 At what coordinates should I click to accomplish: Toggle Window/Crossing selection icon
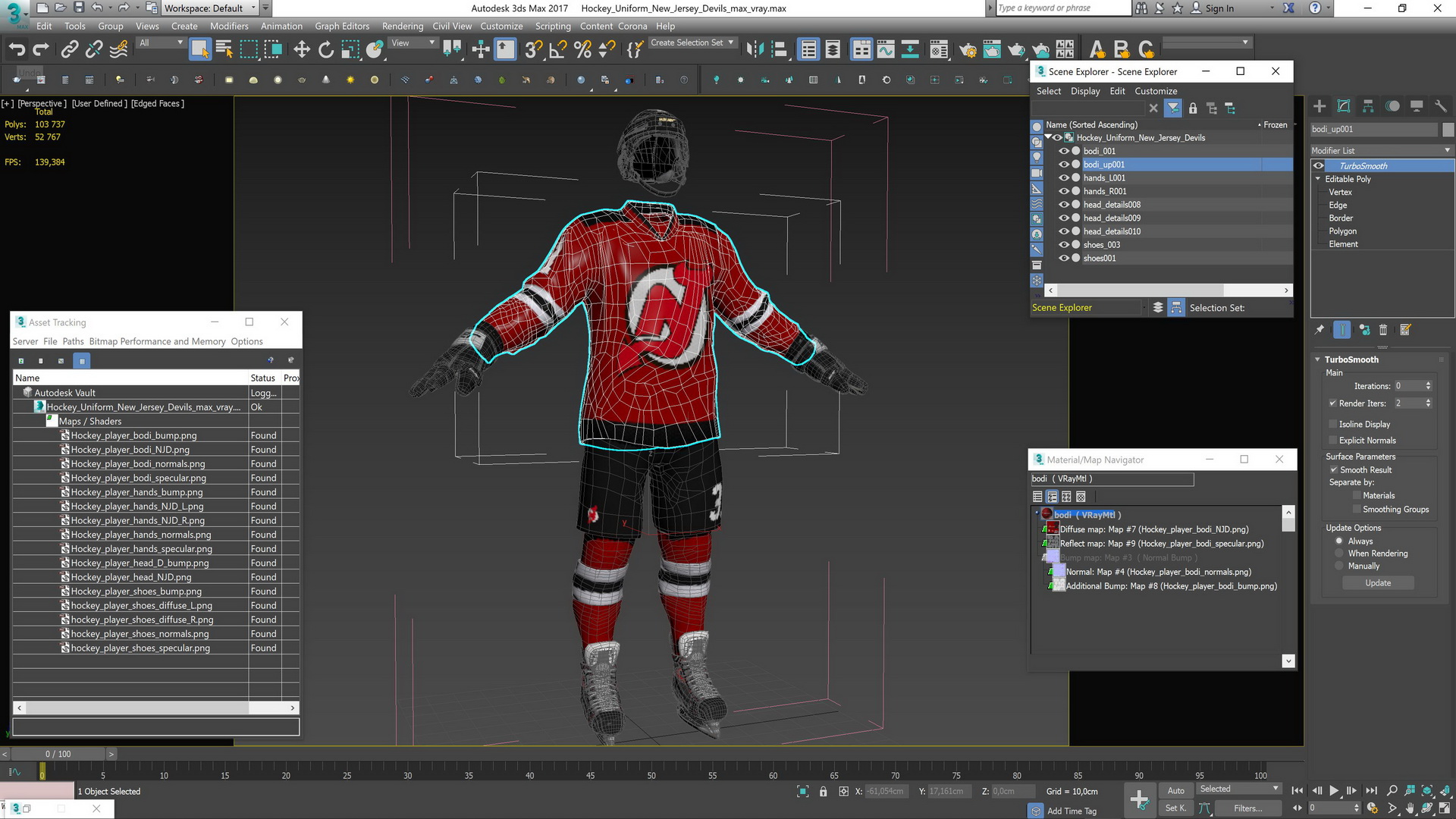click(x=273, y=50)
